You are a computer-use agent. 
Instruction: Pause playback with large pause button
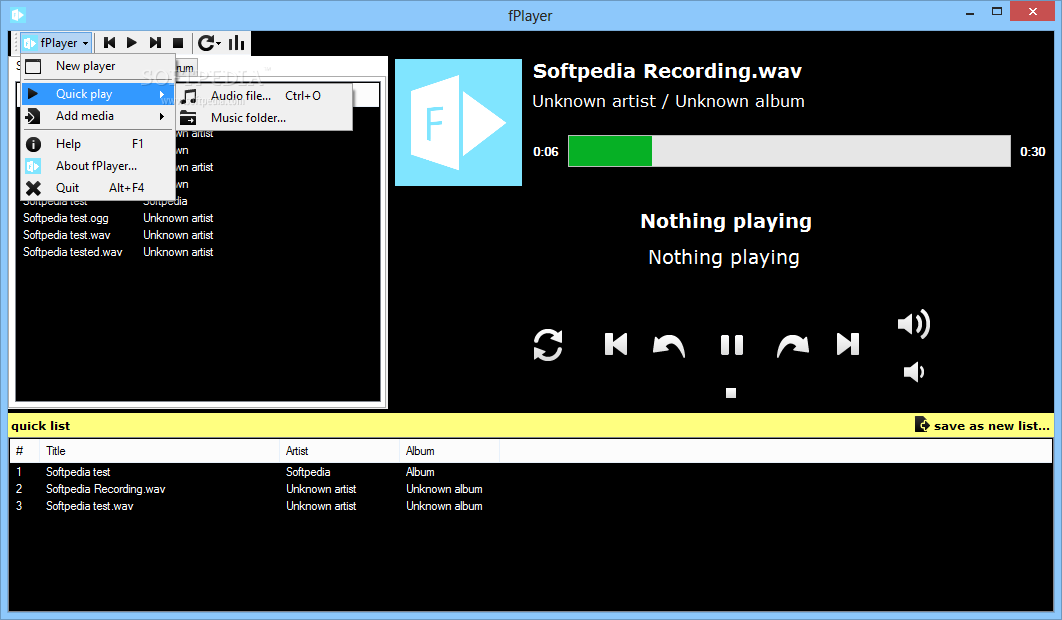pyautogui.click(x=731, y=345)
